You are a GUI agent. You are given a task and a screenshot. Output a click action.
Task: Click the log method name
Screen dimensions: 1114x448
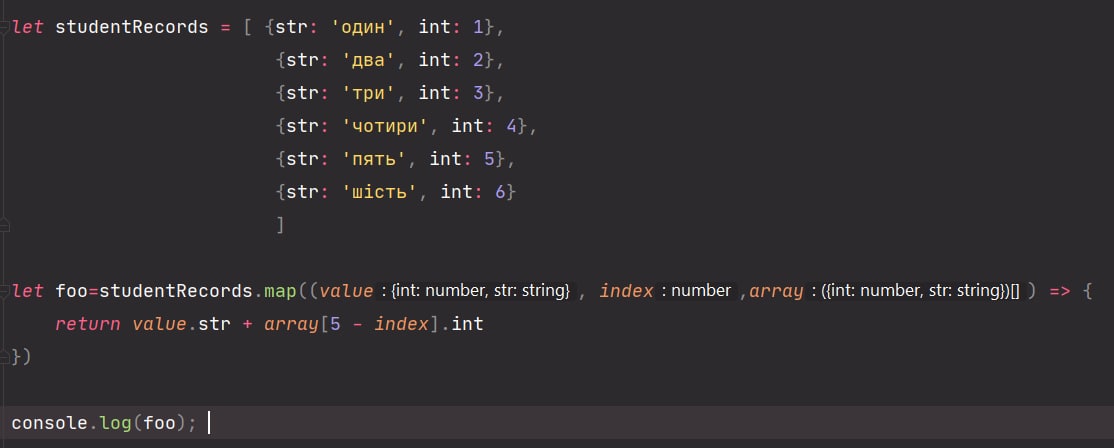point(115,423)
